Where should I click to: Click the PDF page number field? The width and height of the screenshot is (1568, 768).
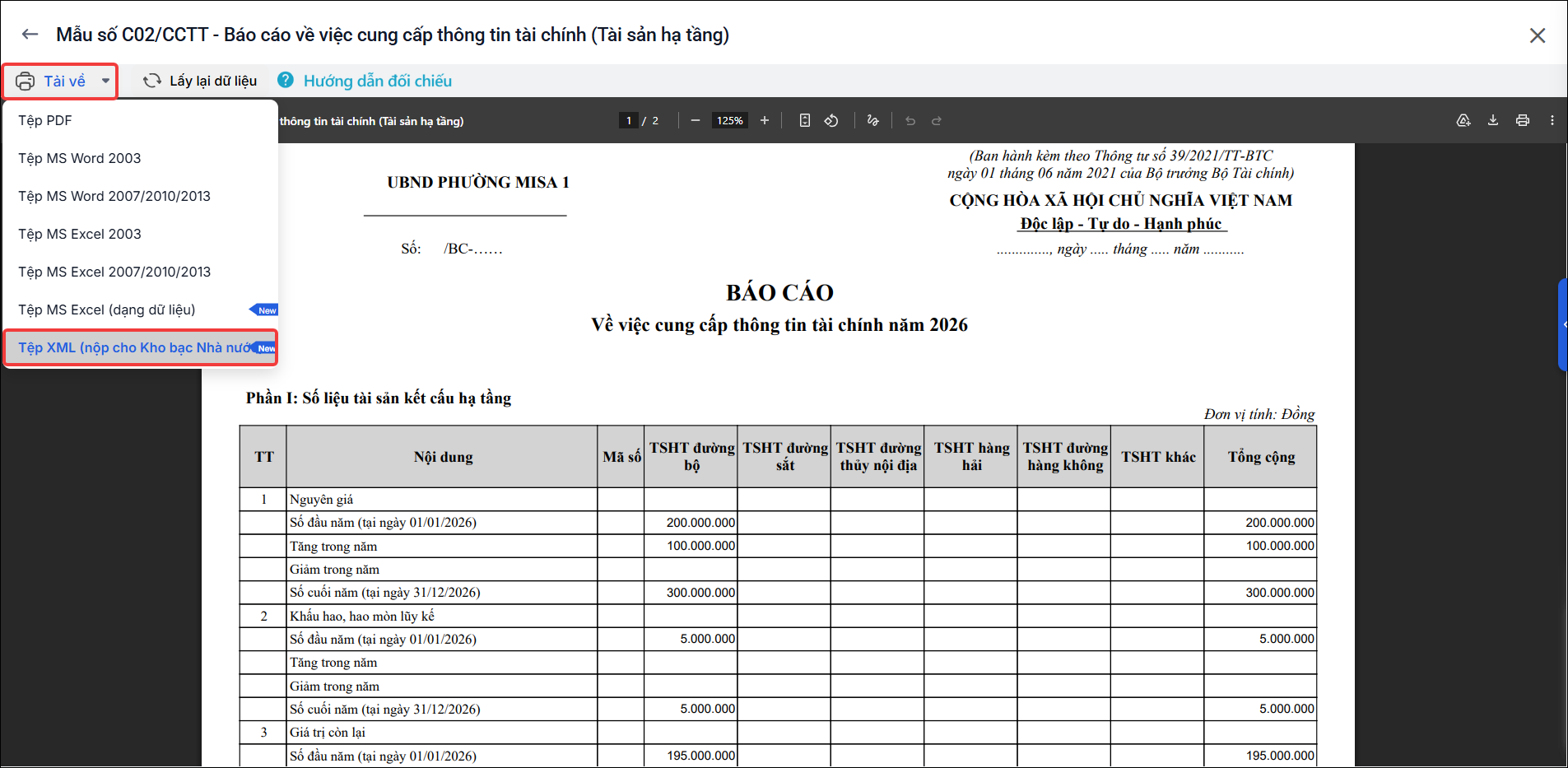pyautogui.click(x=629, y=120)
